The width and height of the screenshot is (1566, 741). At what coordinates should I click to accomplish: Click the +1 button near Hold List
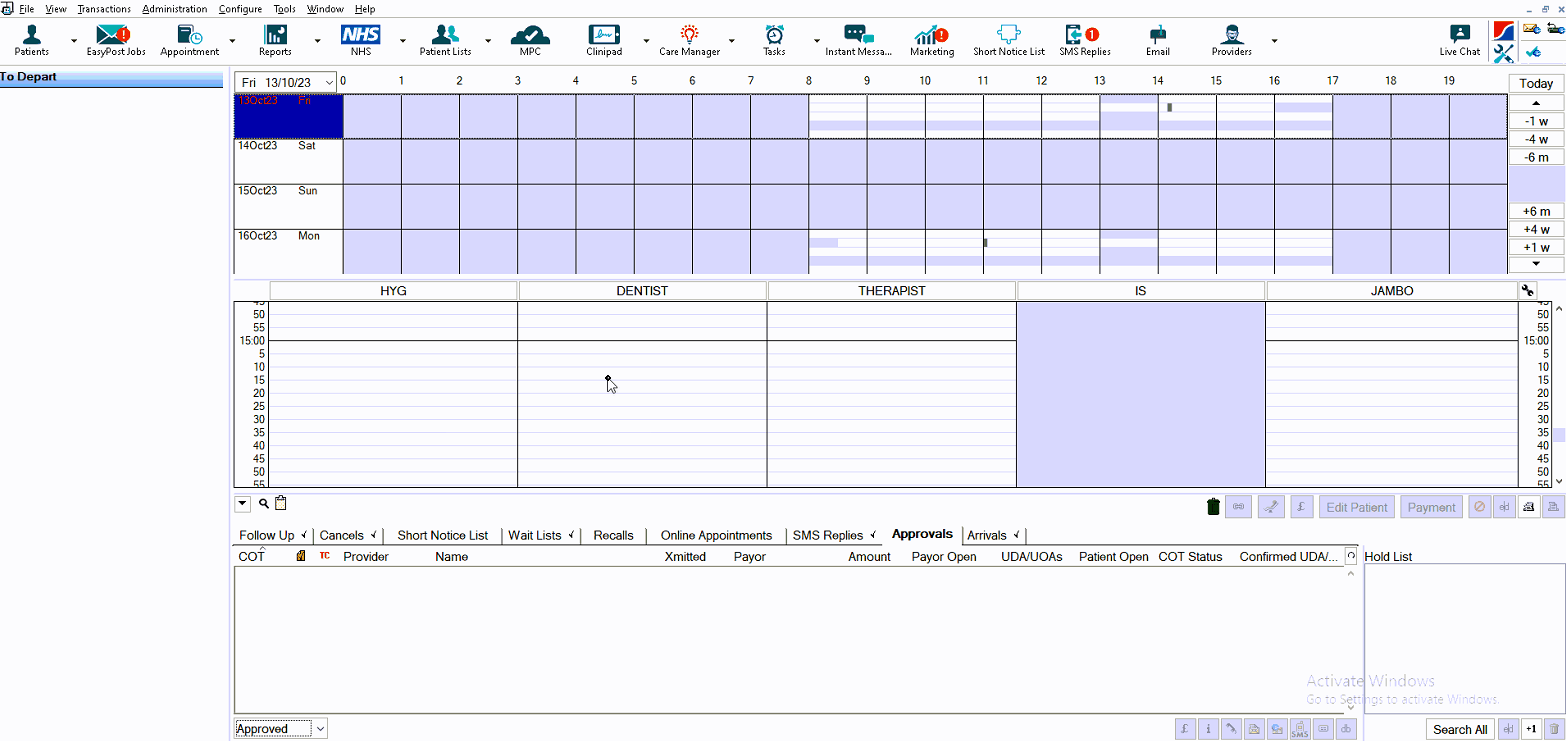click(1531, 729)
